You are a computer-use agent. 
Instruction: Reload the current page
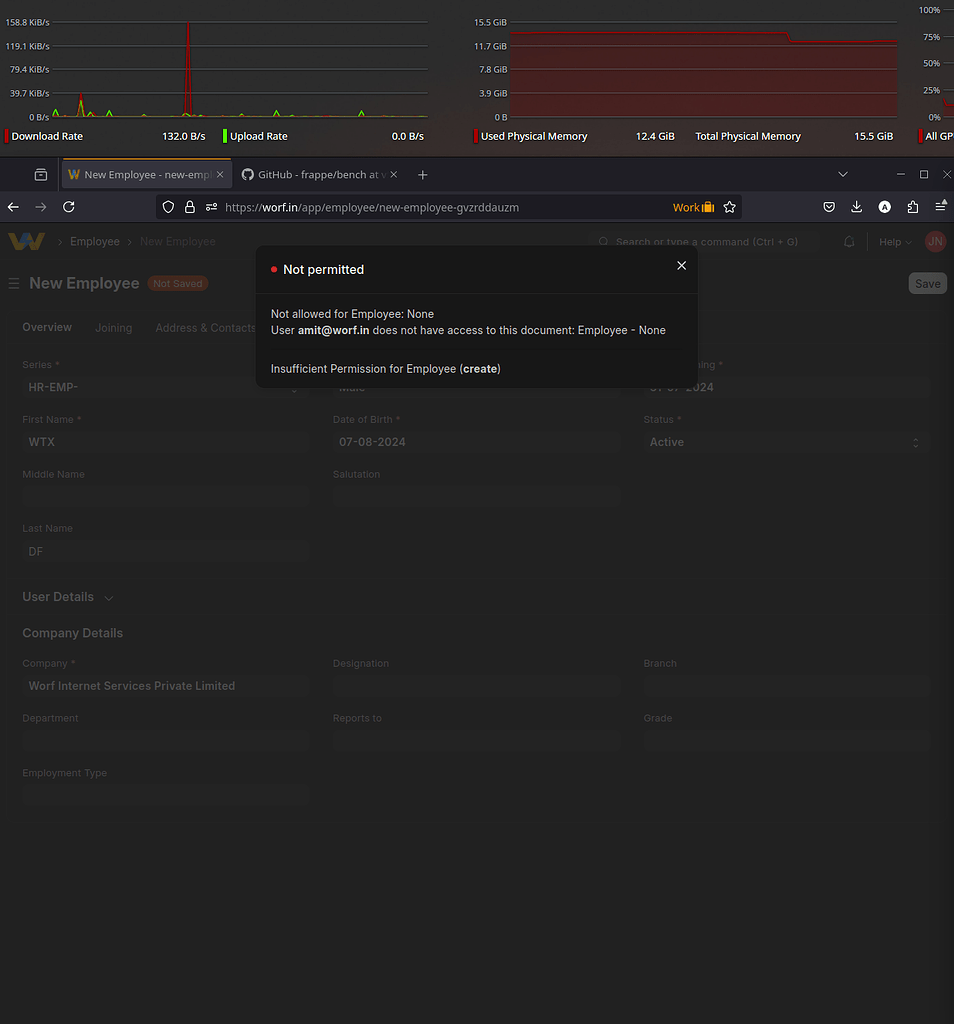pyautogui.click(x=68, y=207)
